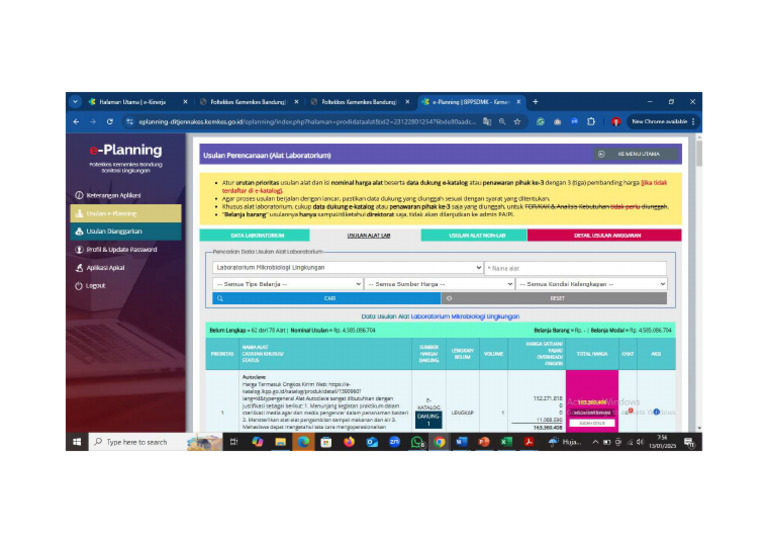768x544 pixels.
Task: Switch to Halaman Utama e-Kinerja browser tab
Action: click(132, 102)
